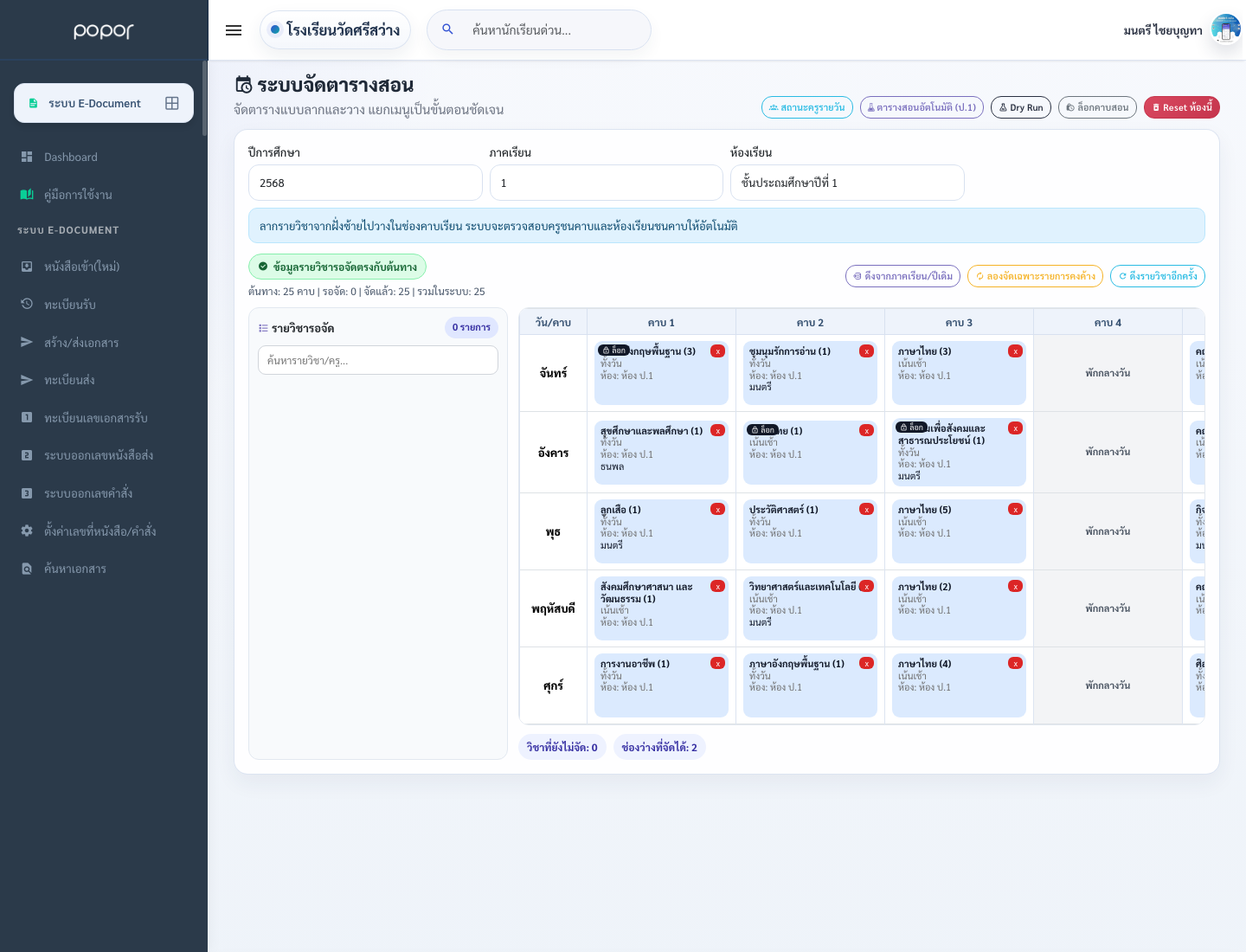Open the ภาคเรียน dropdown
This screenshot has width=1246, height=952.
[x=606, y=183]
